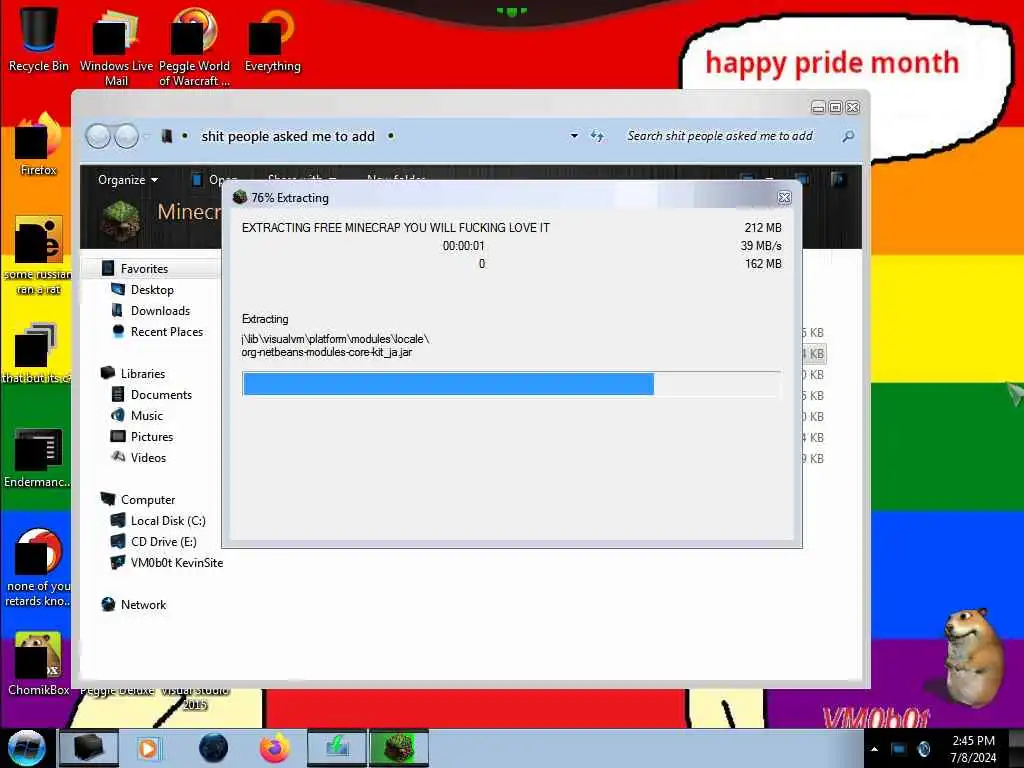
Task: Open the Everything desktop icon
Action: (272, 38)
